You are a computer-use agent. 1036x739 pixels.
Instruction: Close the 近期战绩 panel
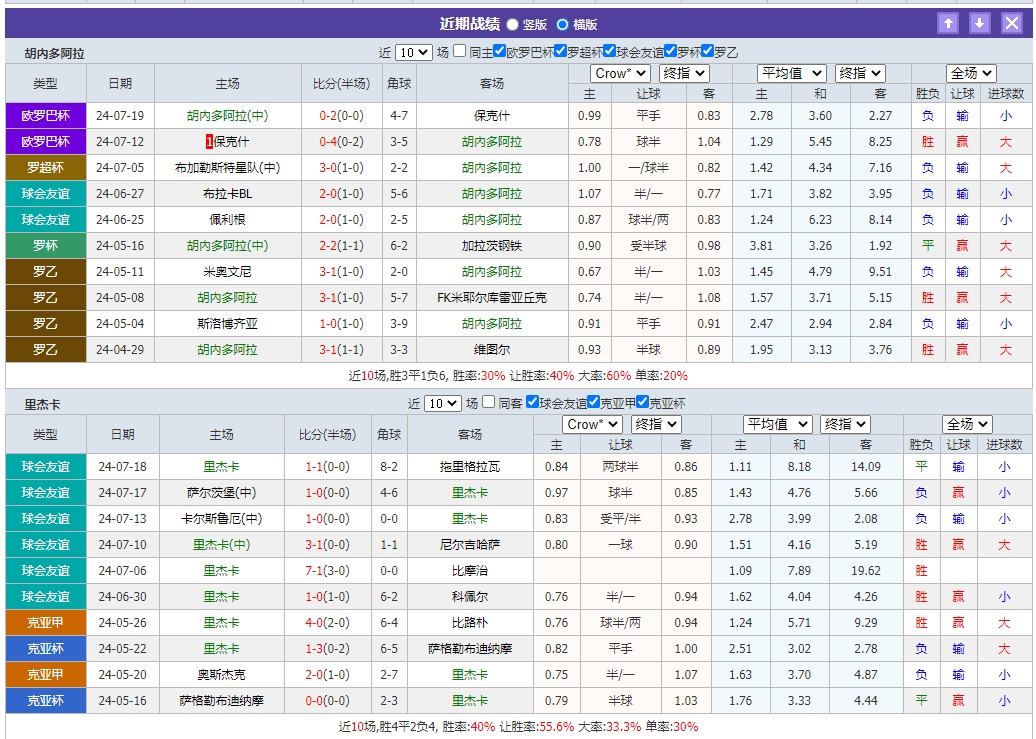1013,22
